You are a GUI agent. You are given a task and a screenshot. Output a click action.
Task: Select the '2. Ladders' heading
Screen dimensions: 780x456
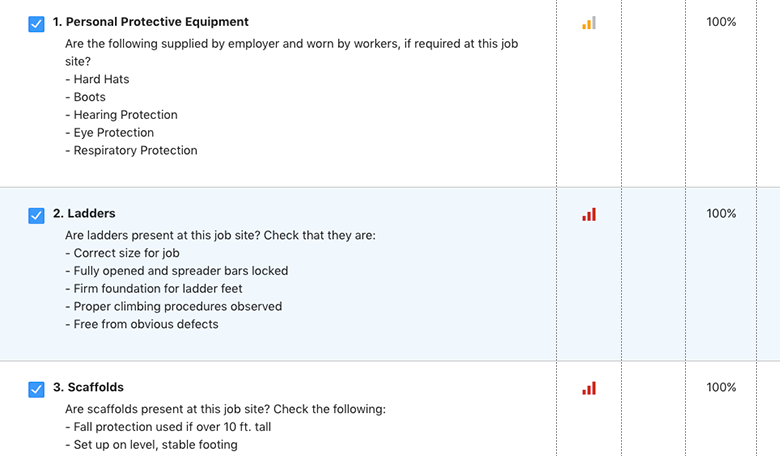(x=84, y=214)
